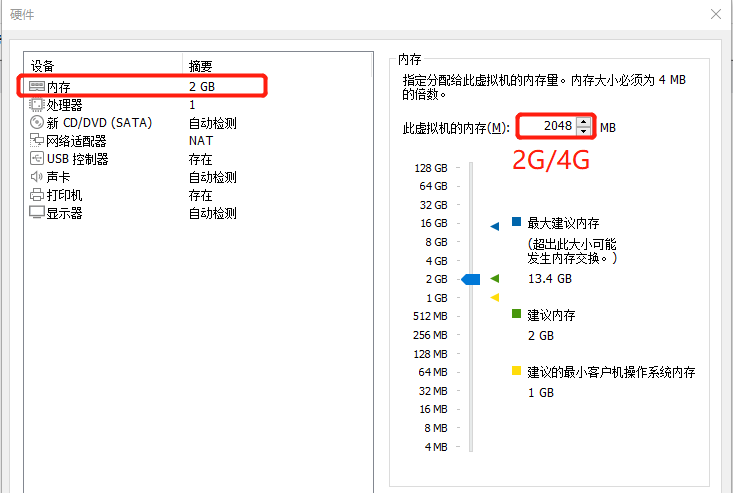Click the 2 GB summary in memory row

coord(201,86)
